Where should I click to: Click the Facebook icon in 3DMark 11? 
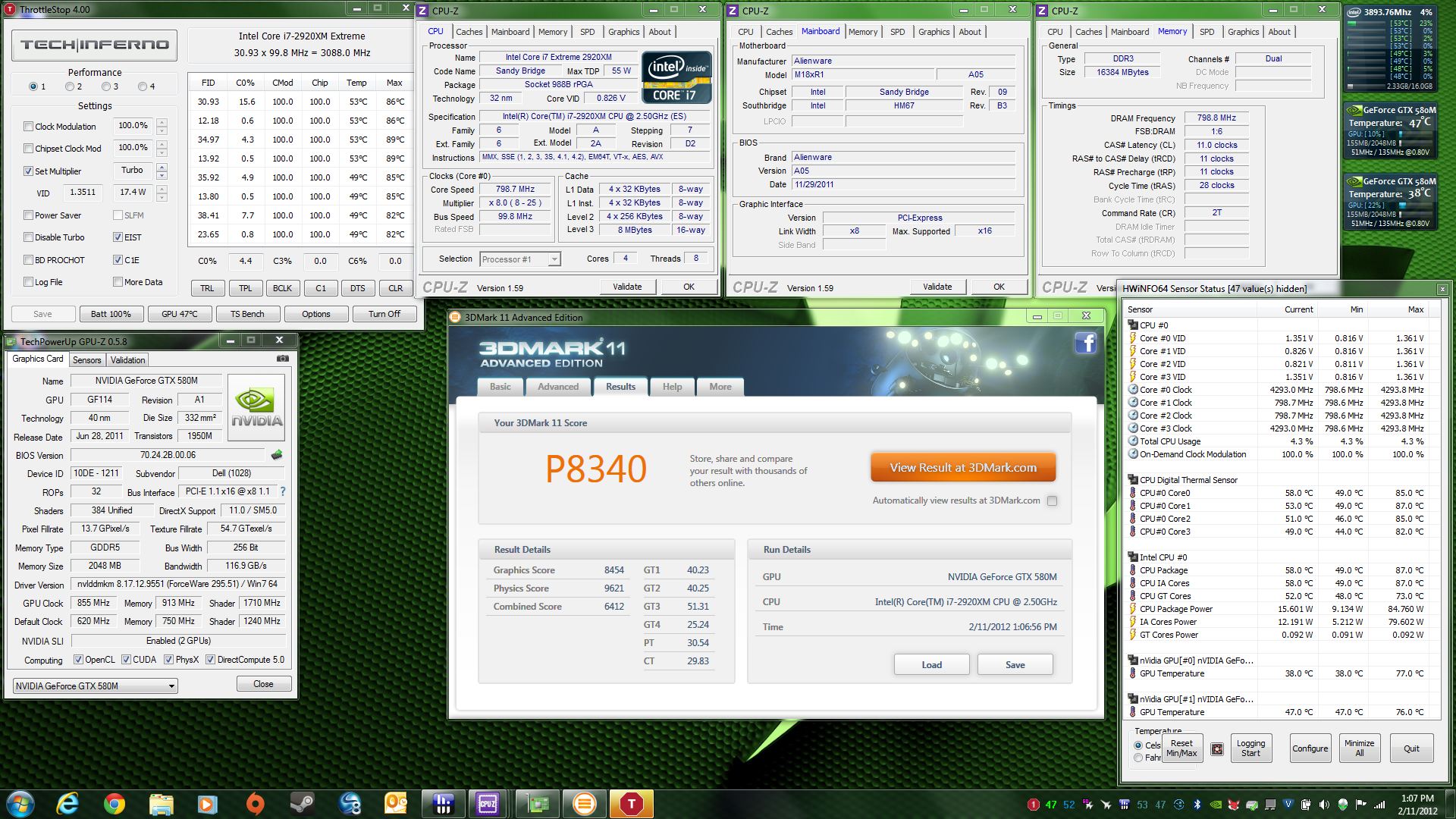coord(1086,344)
